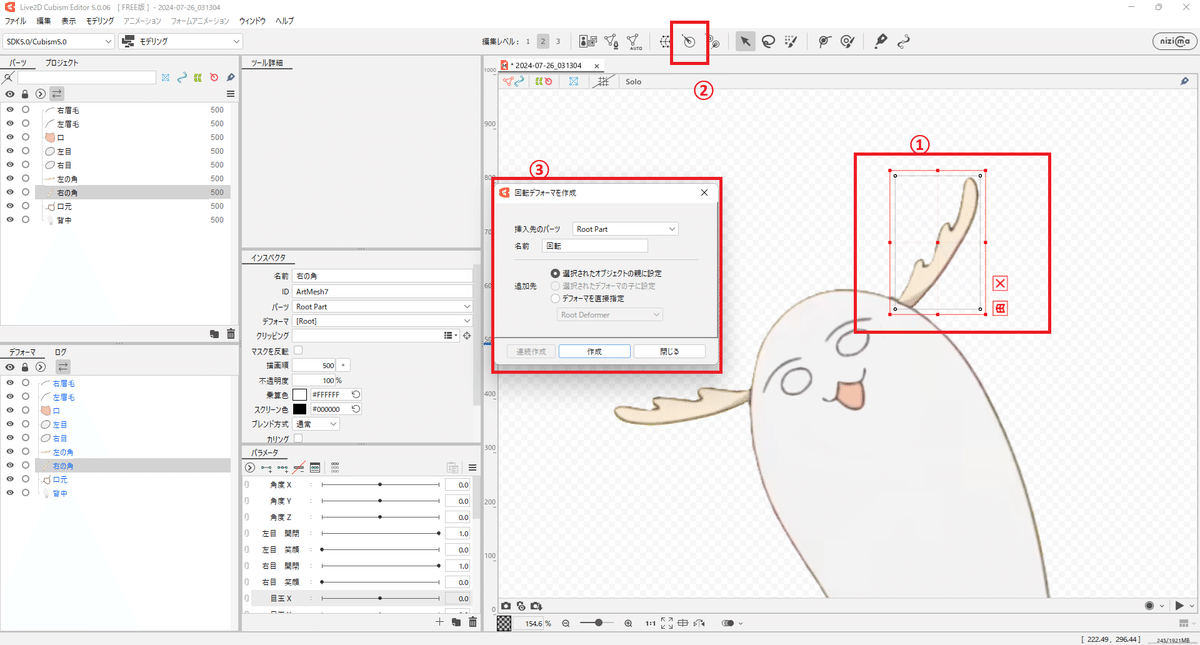Close the 回転デフォーマを作成 dialog

click(x=704, y=192)
